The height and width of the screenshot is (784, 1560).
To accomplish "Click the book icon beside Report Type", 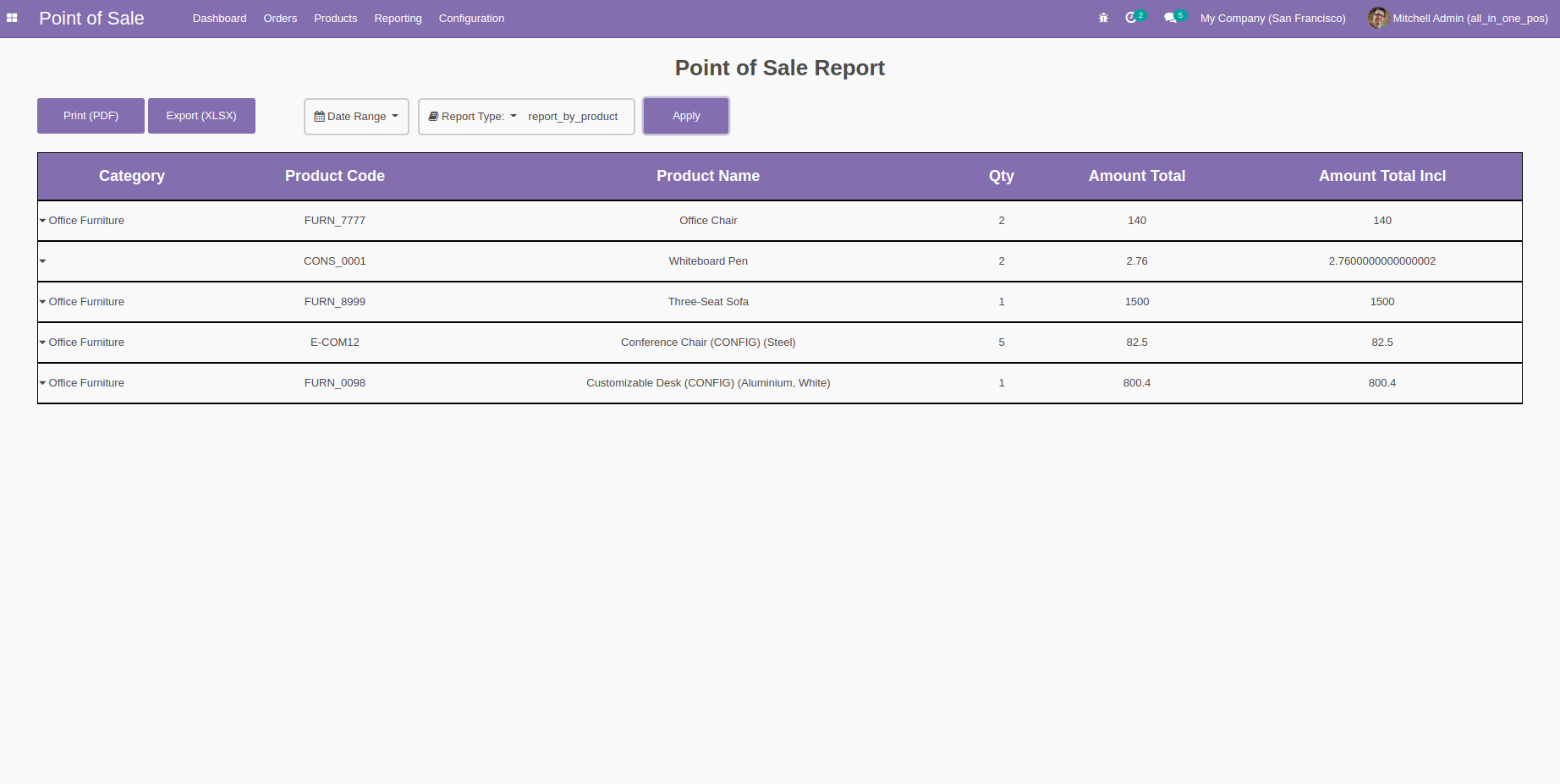I will 433,117.
